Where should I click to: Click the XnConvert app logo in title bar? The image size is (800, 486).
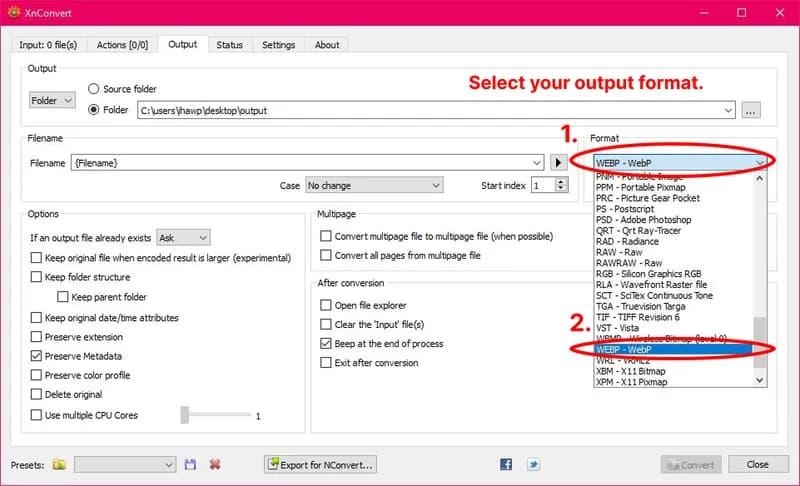click(14, 12)
